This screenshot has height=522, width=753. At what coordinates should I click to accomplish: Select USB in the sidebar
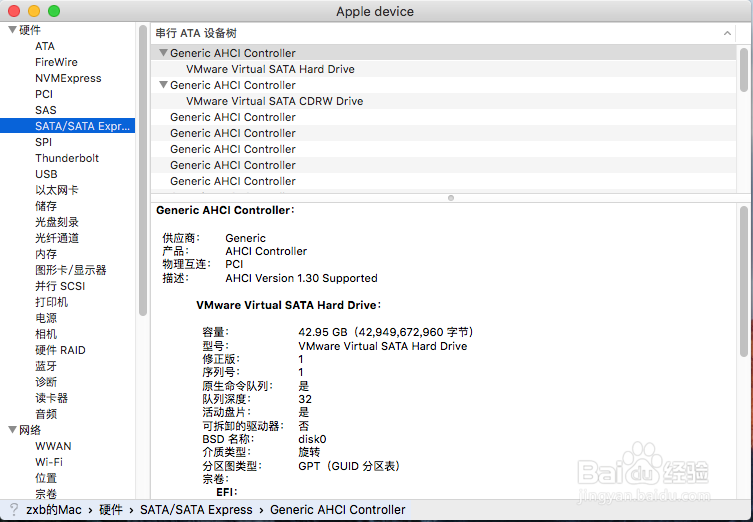tap(46, 174)
